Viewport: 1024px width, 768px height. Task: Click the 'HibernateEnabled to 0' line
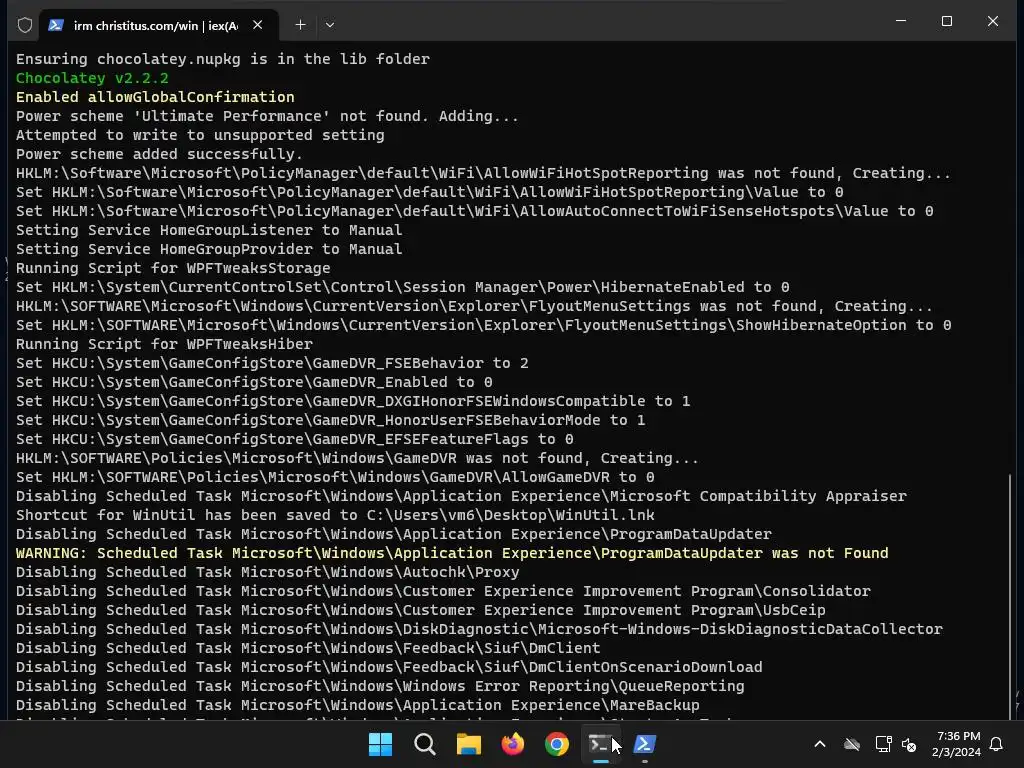(402, 287)
